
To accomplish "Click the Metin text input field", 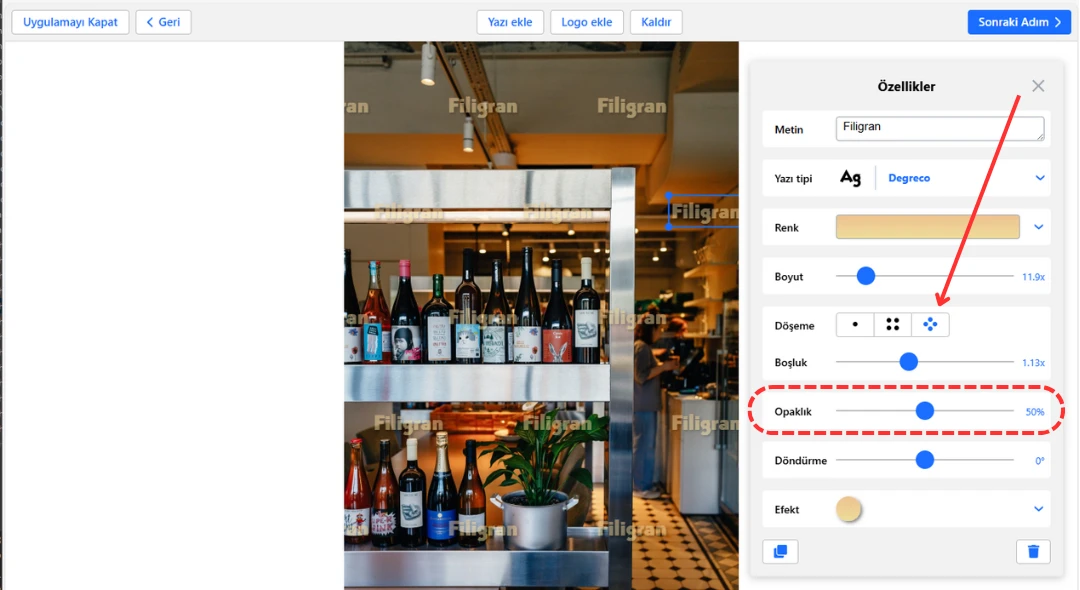I will pos(939,128).
